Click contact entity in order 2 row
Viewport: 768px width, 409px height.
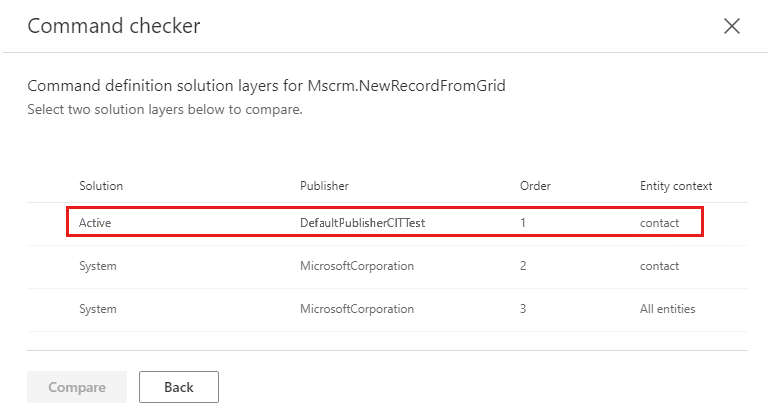tap(659, 266)
